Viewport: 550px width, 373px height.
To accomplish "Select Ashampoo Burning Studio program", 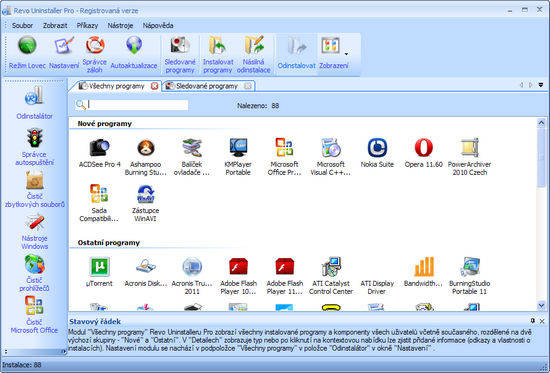I will [x=146, y=157].
